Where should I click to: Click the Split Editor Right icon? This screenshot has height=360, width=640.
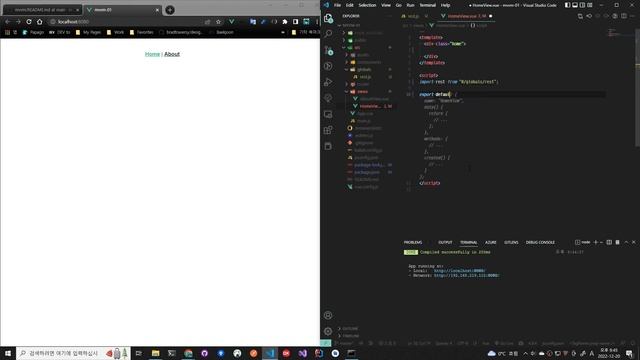[624, 16]
